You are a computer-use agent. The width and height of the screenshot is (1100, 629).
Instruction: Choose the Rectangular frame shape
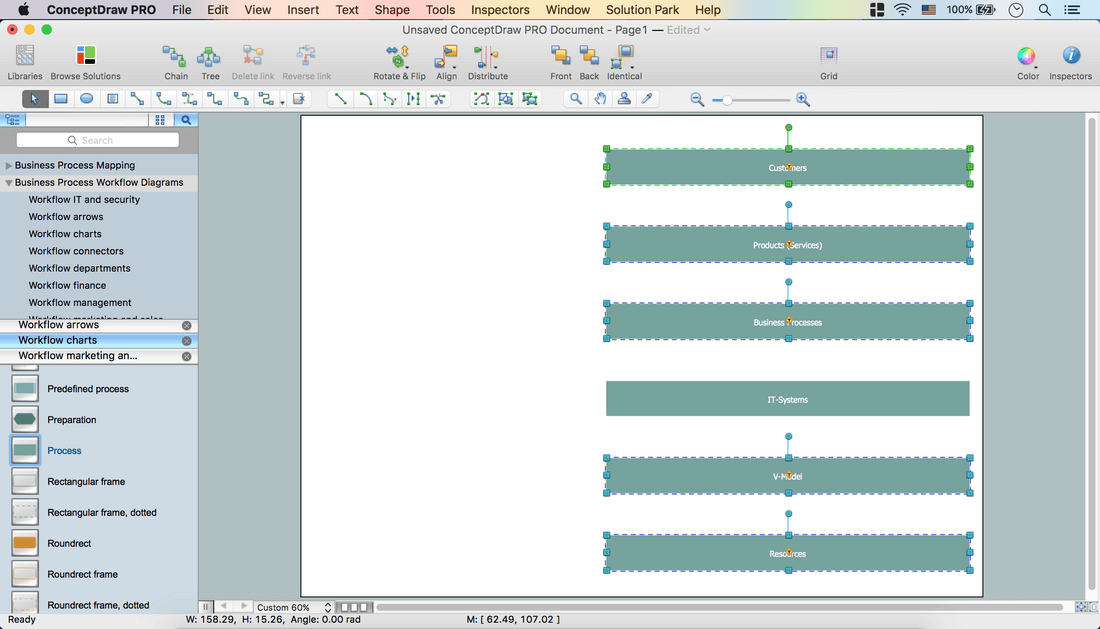click(x=68, y=481)
